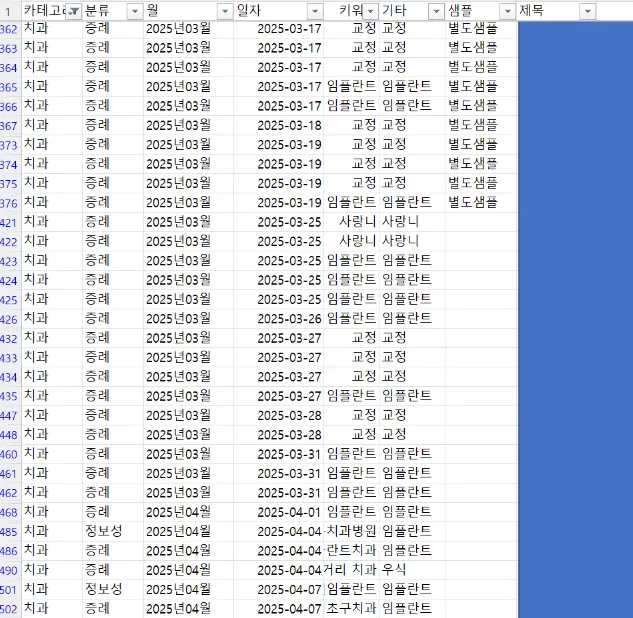The image size is (633, 618).
Task: Select row header 485
Action: tap(9, 532)
